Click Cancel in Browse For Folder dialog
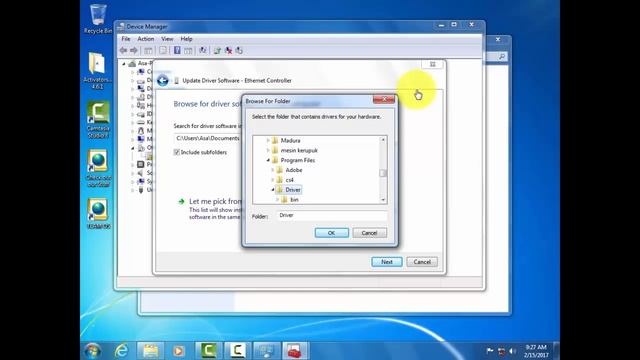Viewport: 640px width, 360px height. click(369, 233)
